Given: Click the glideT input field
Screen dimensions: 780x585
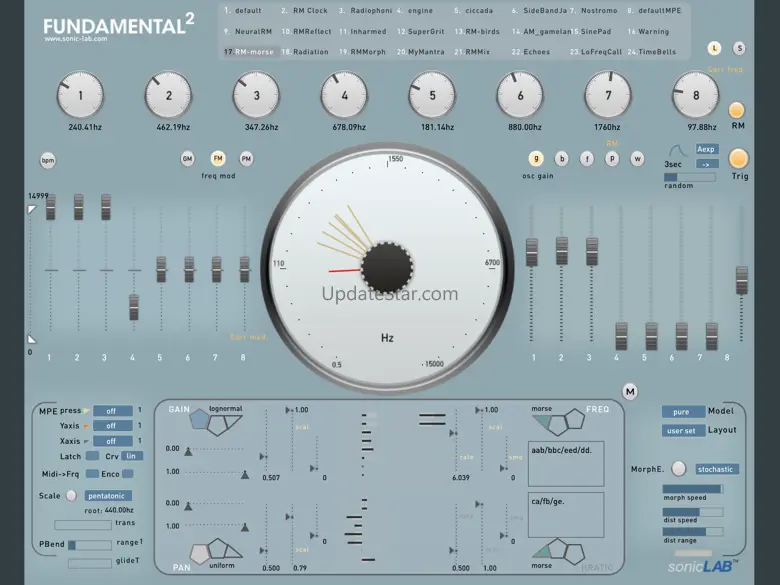Looking at the screenshot, I should click(x=90, y=563).
